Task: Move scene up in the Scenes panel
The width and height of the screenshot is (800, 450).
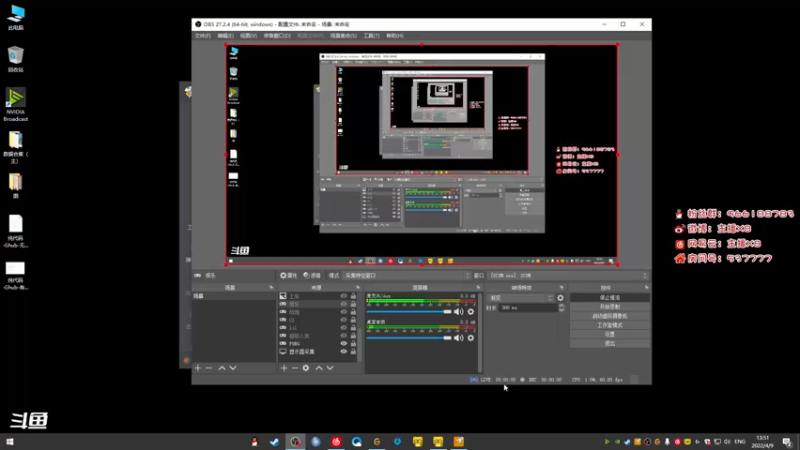Action: tap(222, 368)
